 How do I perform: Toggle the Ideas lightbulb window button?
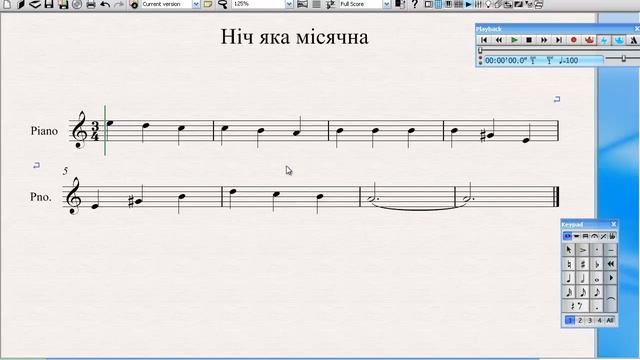(x=488, y=4)
